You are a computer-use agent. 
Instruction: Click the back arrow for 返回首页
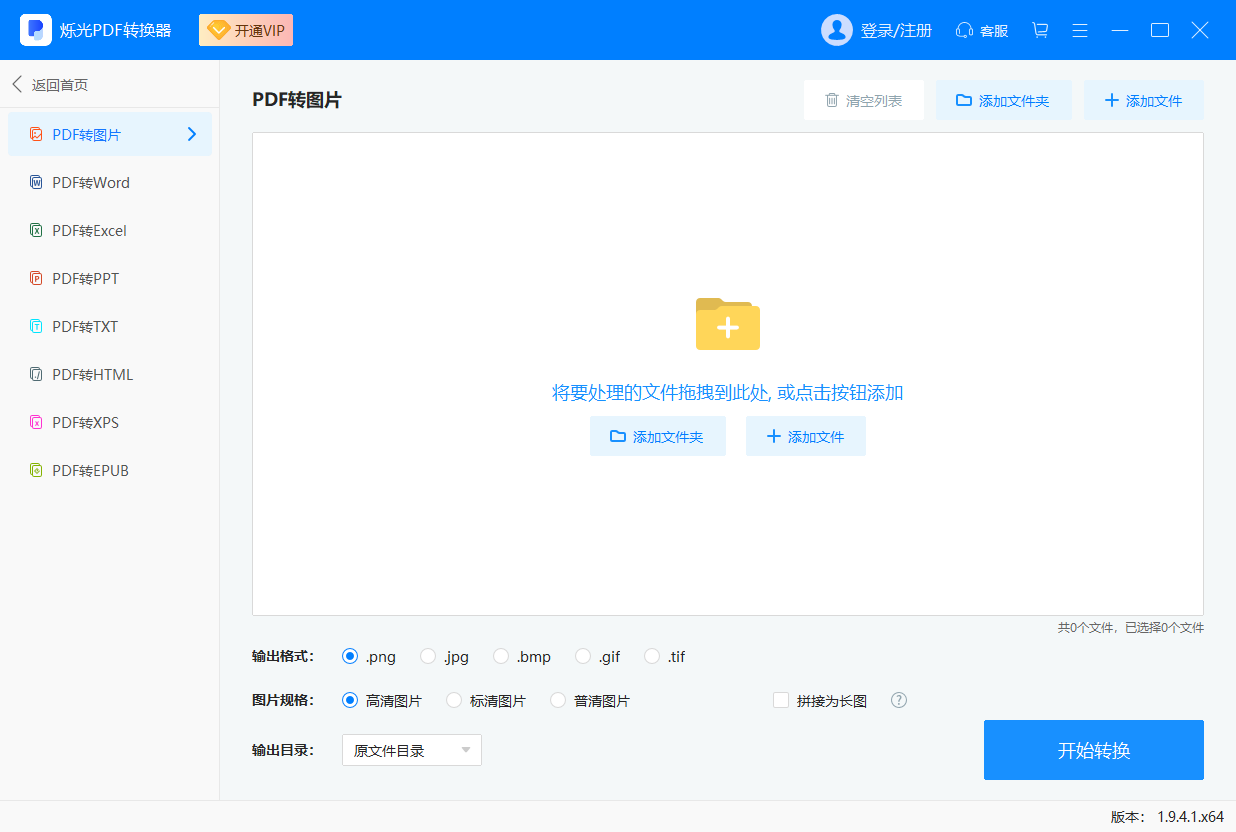(x=17, y=85)
